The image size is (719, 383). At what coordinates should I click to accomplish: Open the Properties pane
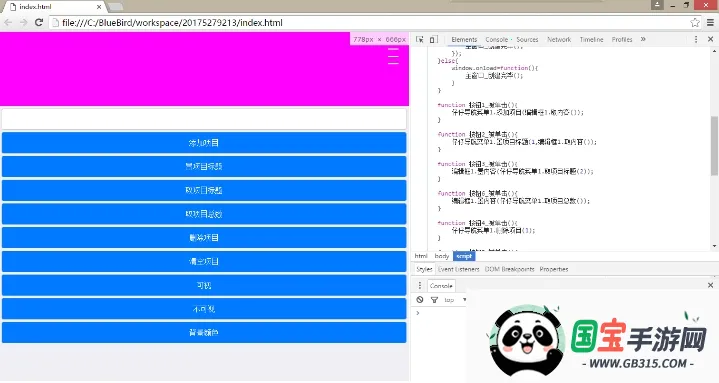click(x=554, y=269)
